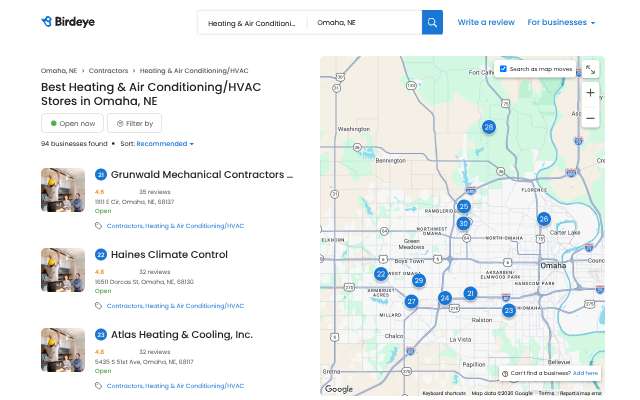This screenshot has height=400, width=640.
Task: Click map marker 28
Action: click(x=489, y=127)
